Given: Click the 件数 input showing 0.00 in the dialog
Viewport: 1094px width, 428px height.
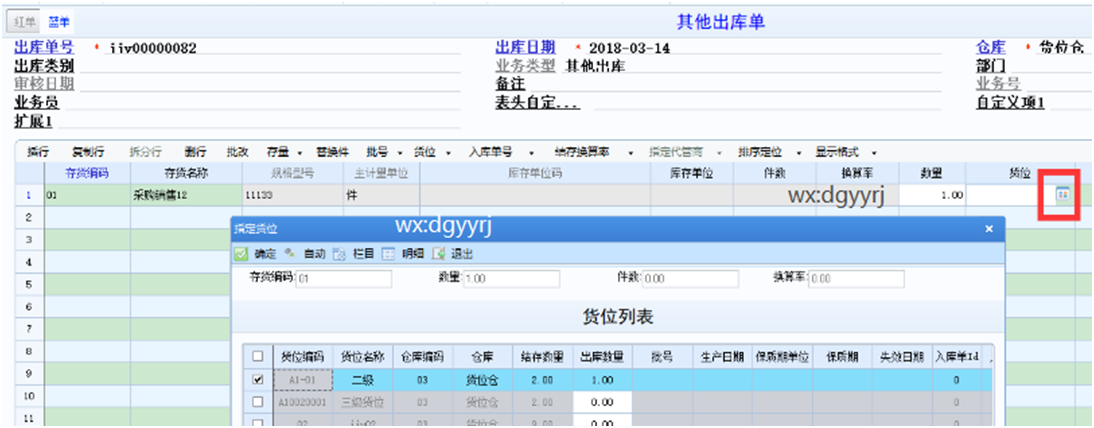Looking at the screenshot, I should (x=690, y=279).
